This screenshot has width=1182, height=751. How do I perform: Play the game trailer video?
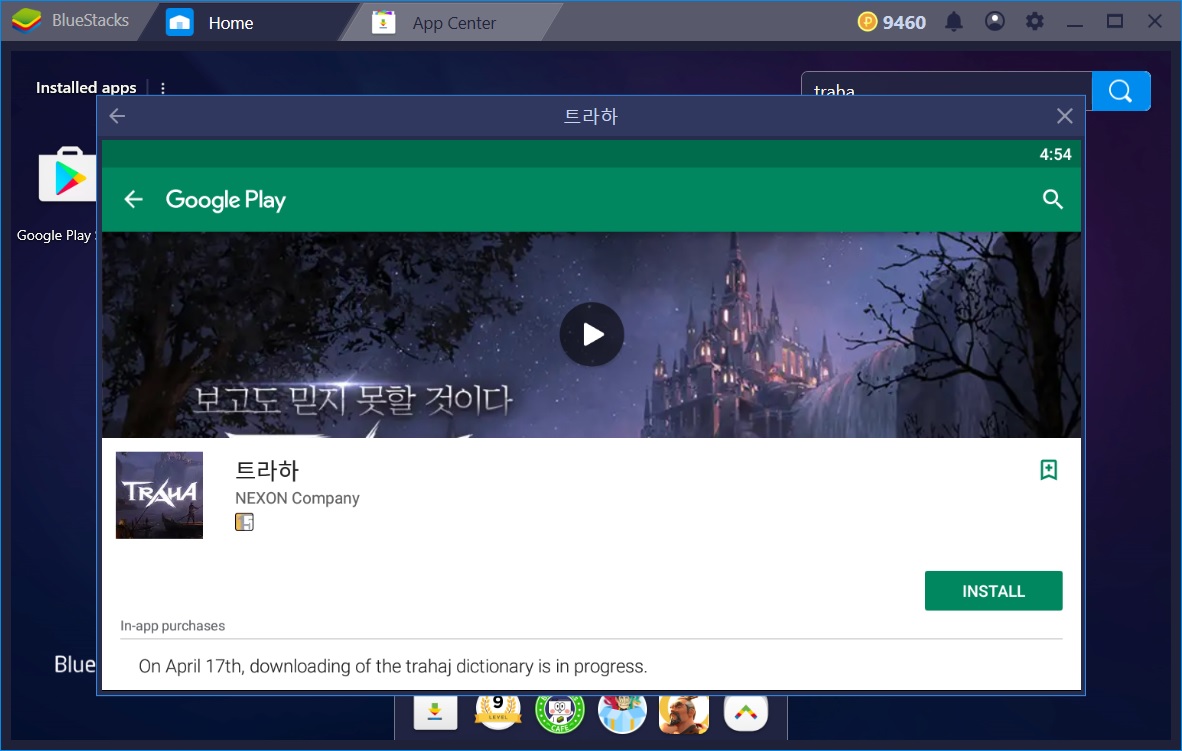pos(592,334)
